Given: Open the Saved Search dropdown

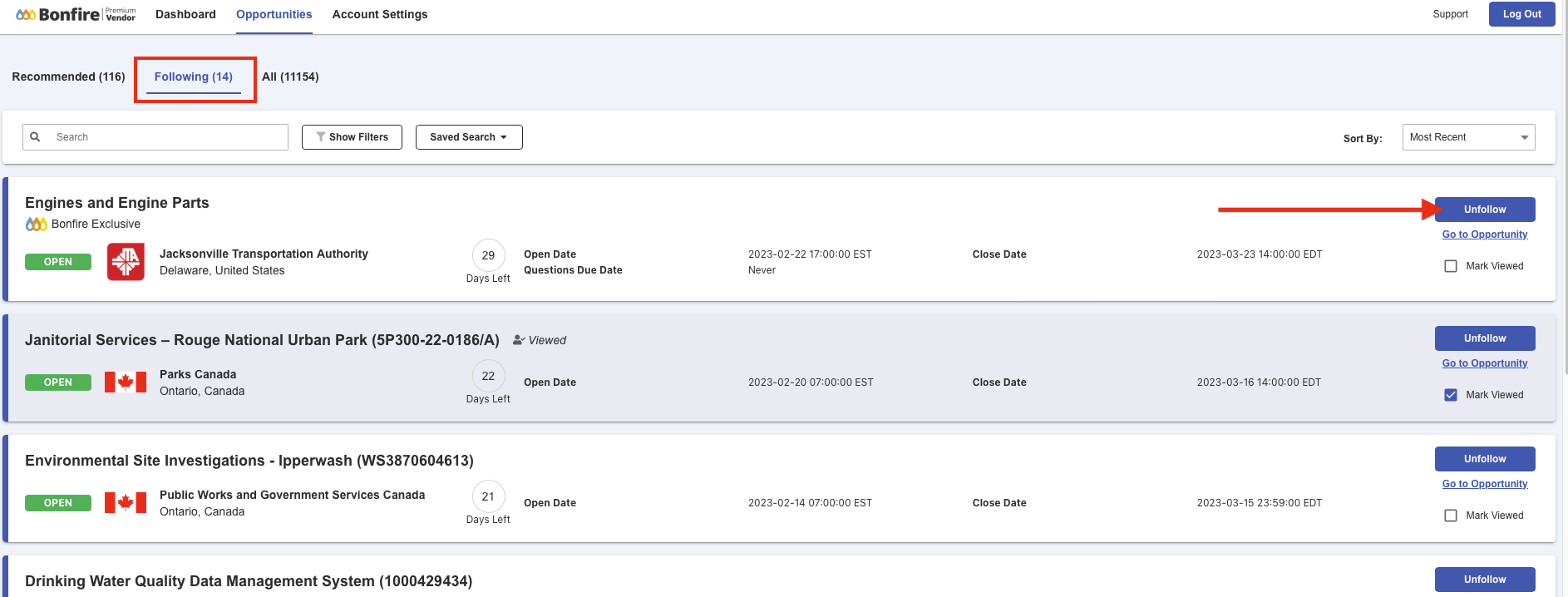Looking at the screenshot, I should (x=469, y=137).
